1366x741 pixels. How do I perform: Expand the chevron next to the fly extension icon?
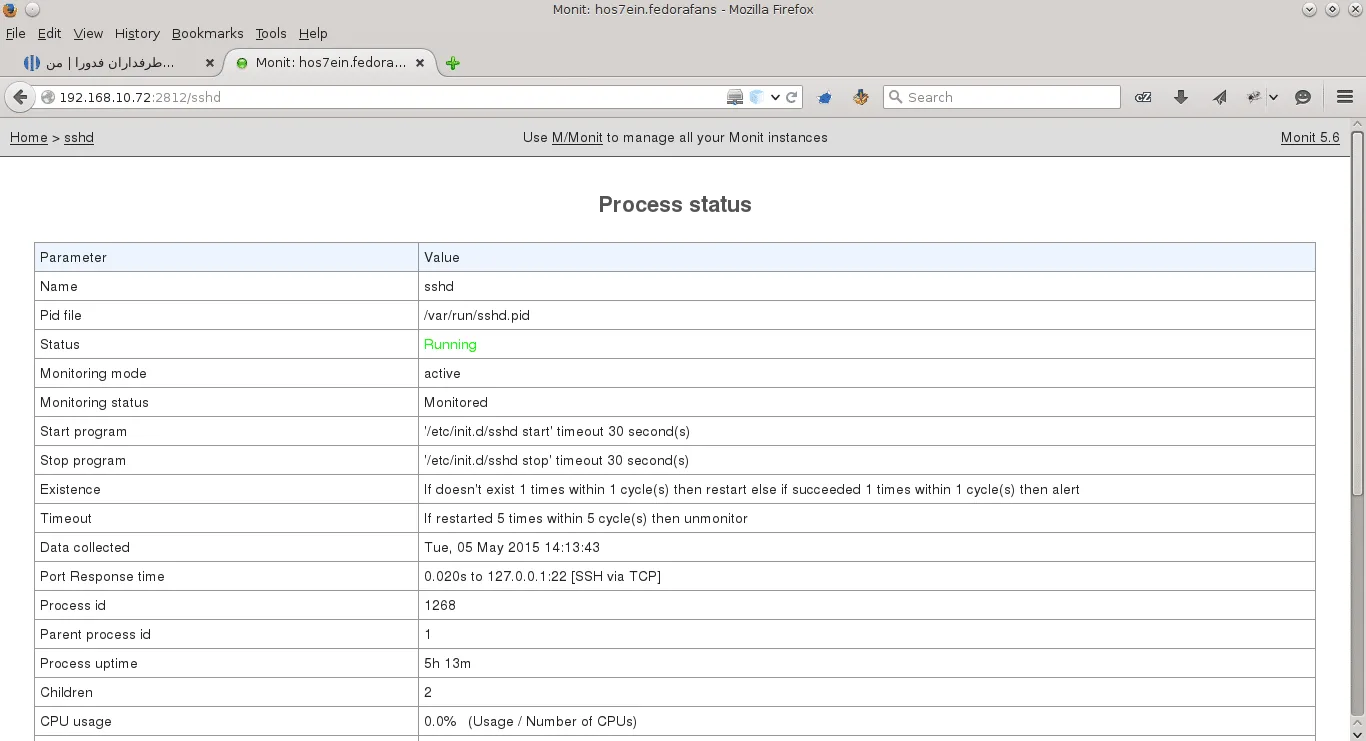point(1273,97)
